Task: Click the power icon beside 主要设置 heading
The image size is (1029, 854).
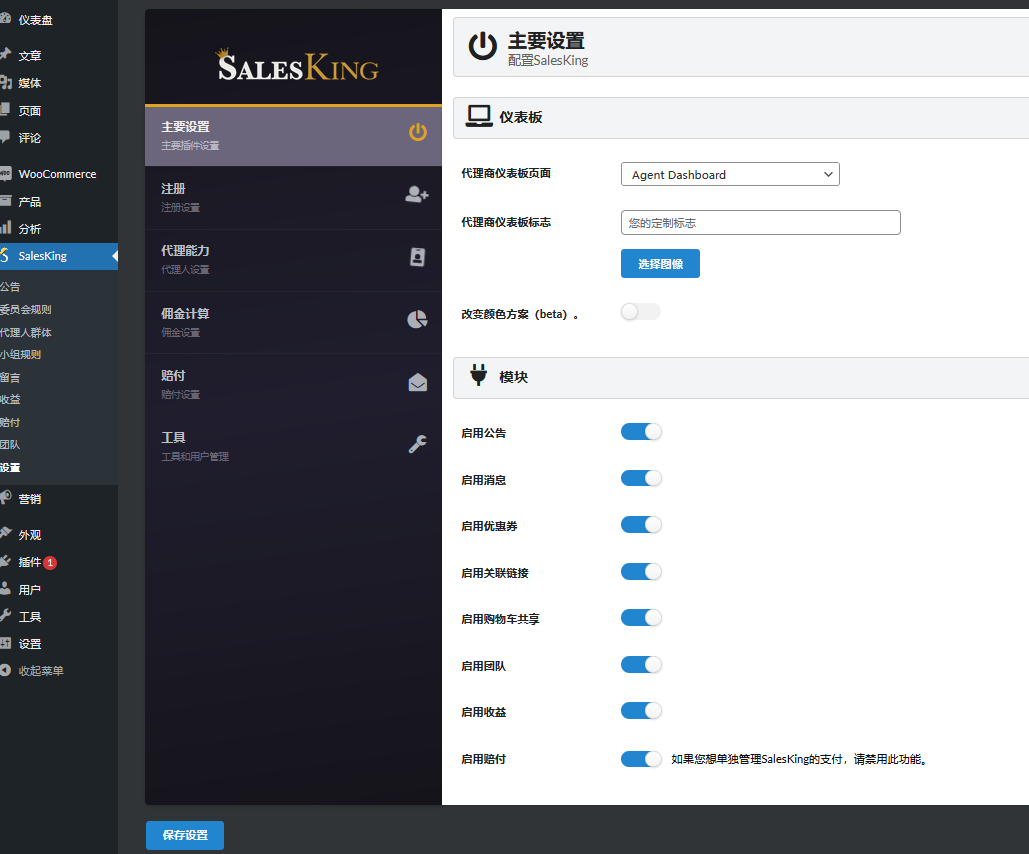Action: pos(482,46)
